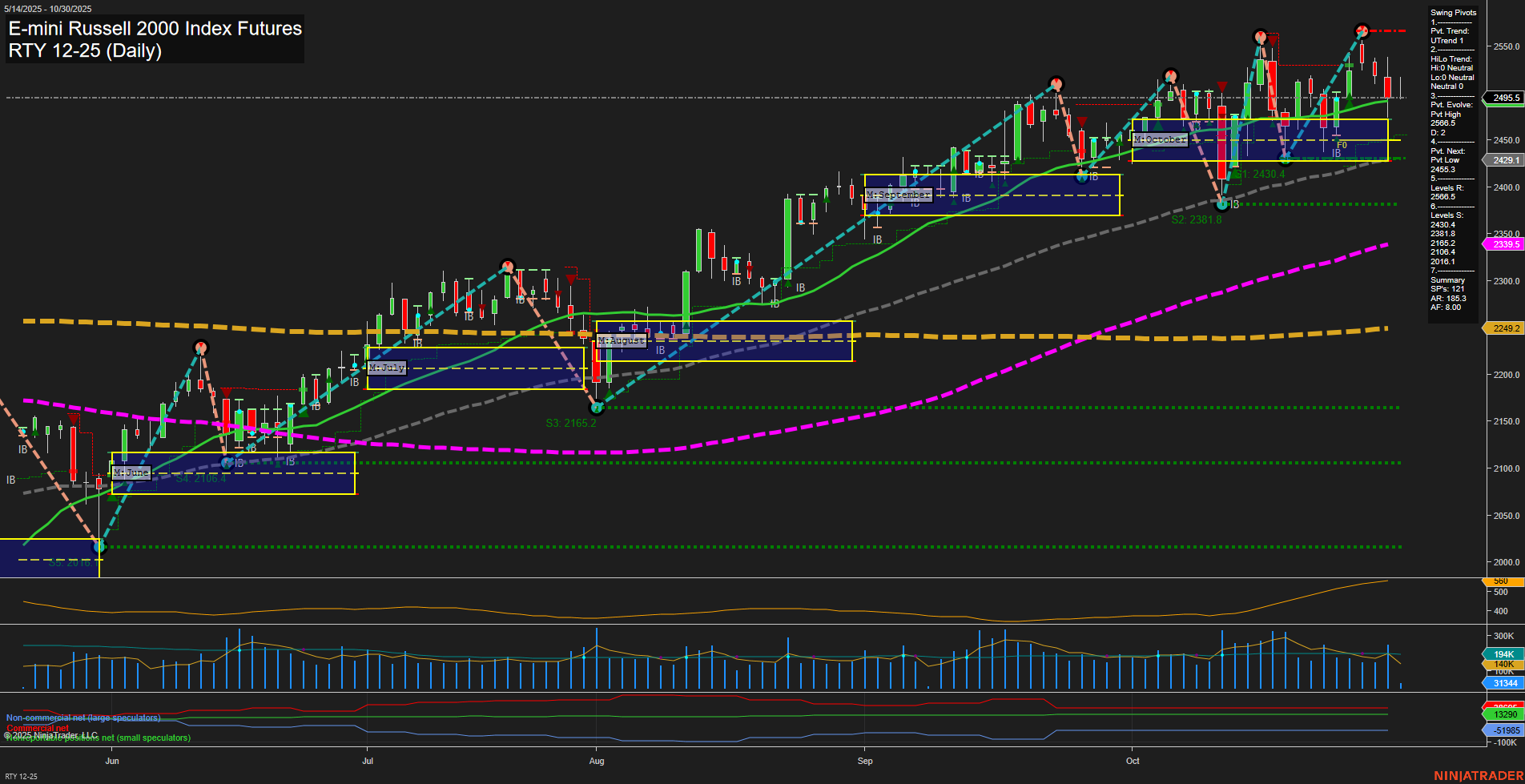Click the orange 560 indicator marker
Viewport: 1525px width, 784px height.
[1501, 581]
